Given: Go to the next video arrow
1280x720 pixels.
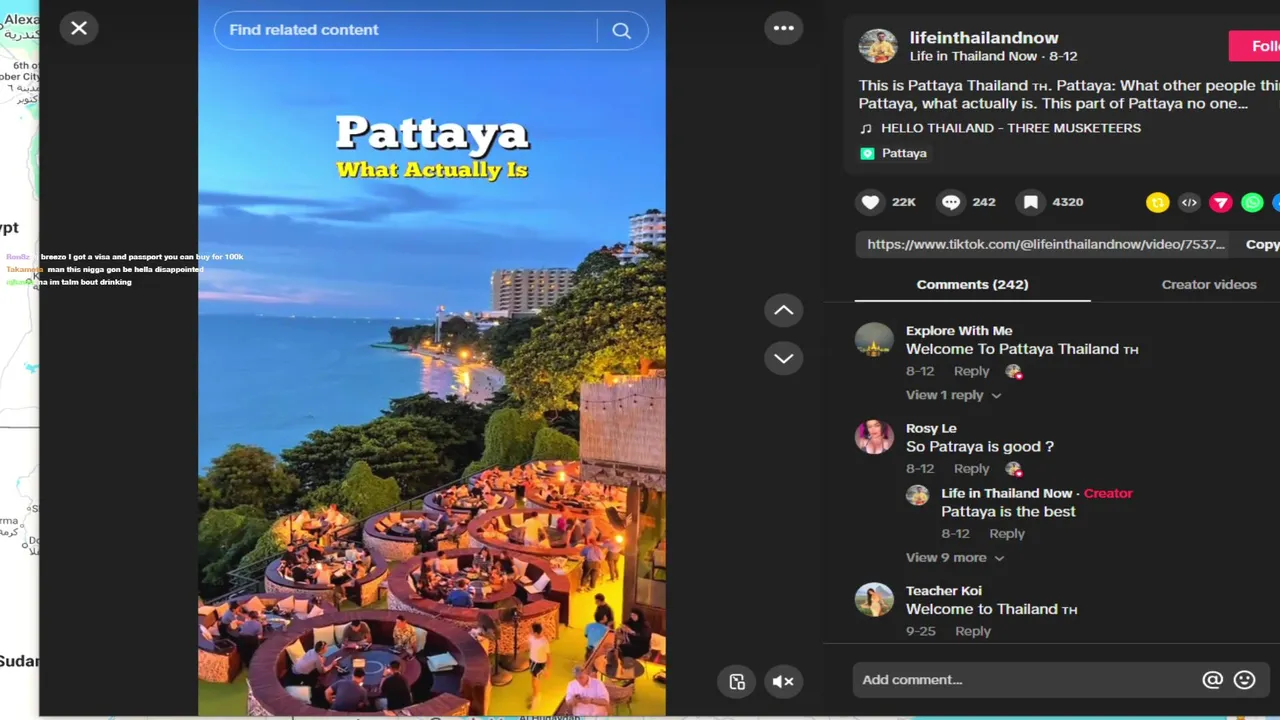Looking at the screenshot, I should [784, 358].
